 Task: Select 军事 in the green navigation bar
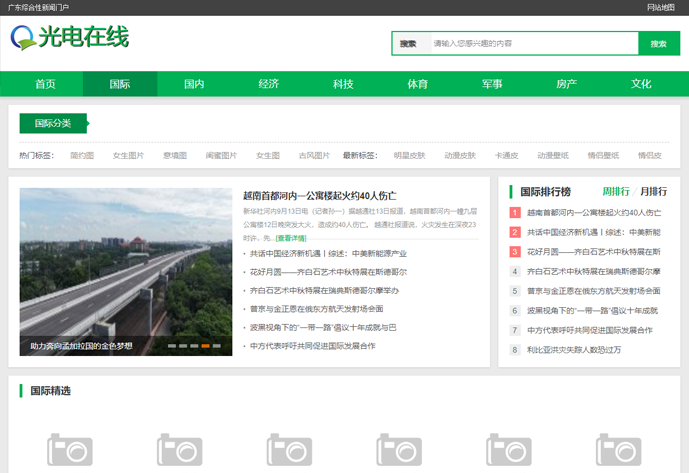tap(492, 84)
